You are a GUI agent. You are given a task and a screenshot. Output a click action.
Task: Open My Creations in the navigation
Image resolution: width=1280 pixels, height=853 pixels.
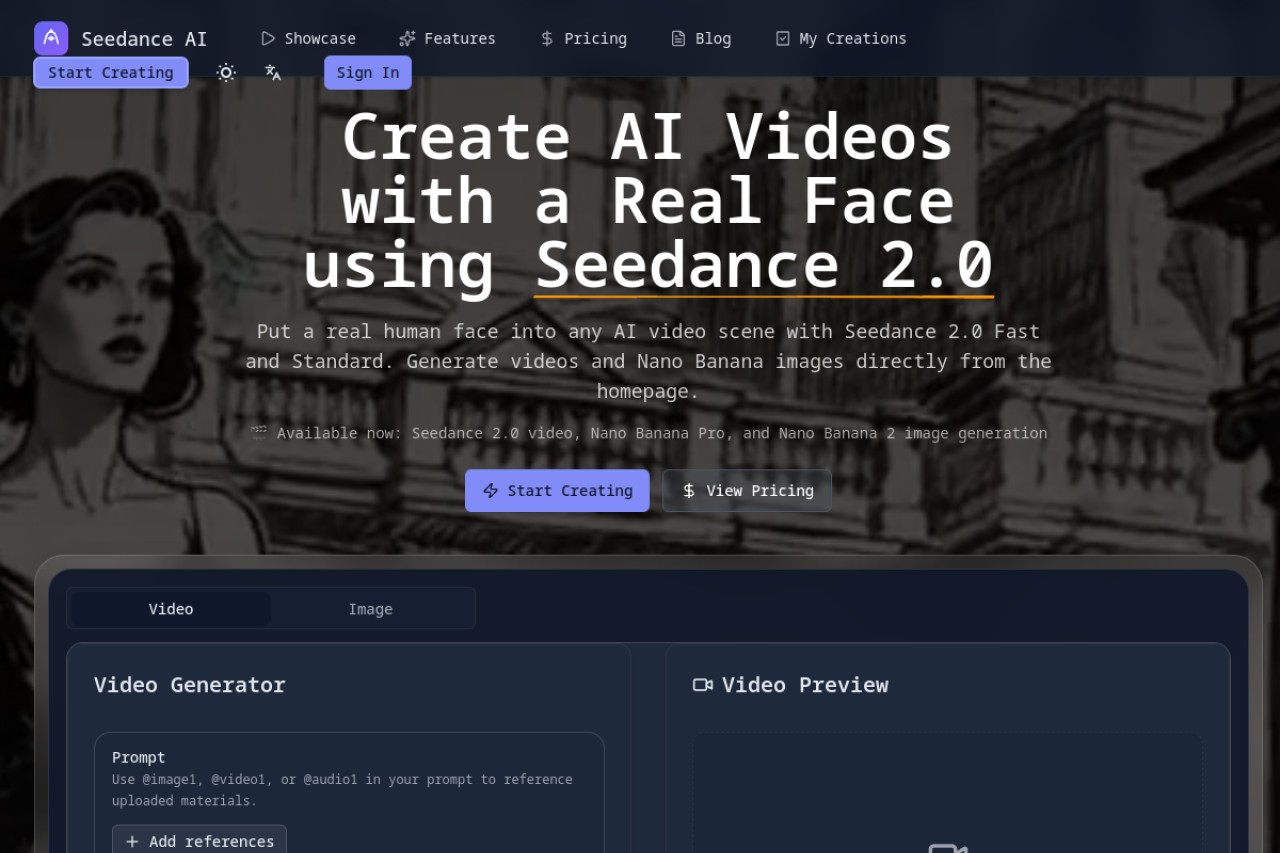tap(840, 38)
